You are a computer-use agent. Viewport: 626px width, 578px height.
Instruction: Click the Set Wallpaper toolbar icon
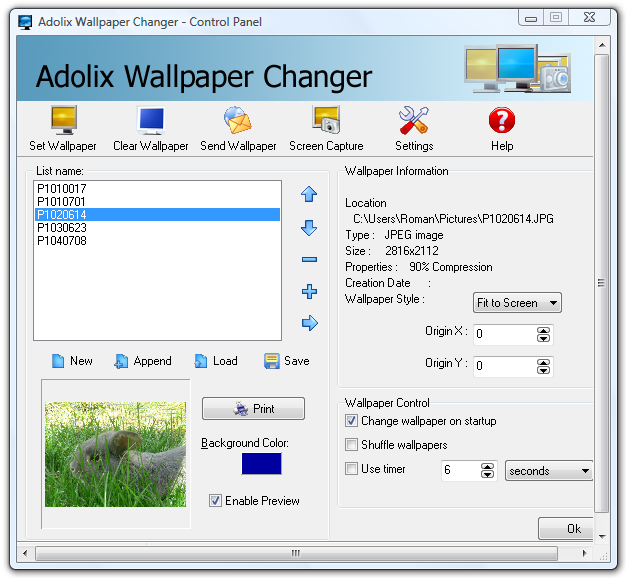coord(63,120)
